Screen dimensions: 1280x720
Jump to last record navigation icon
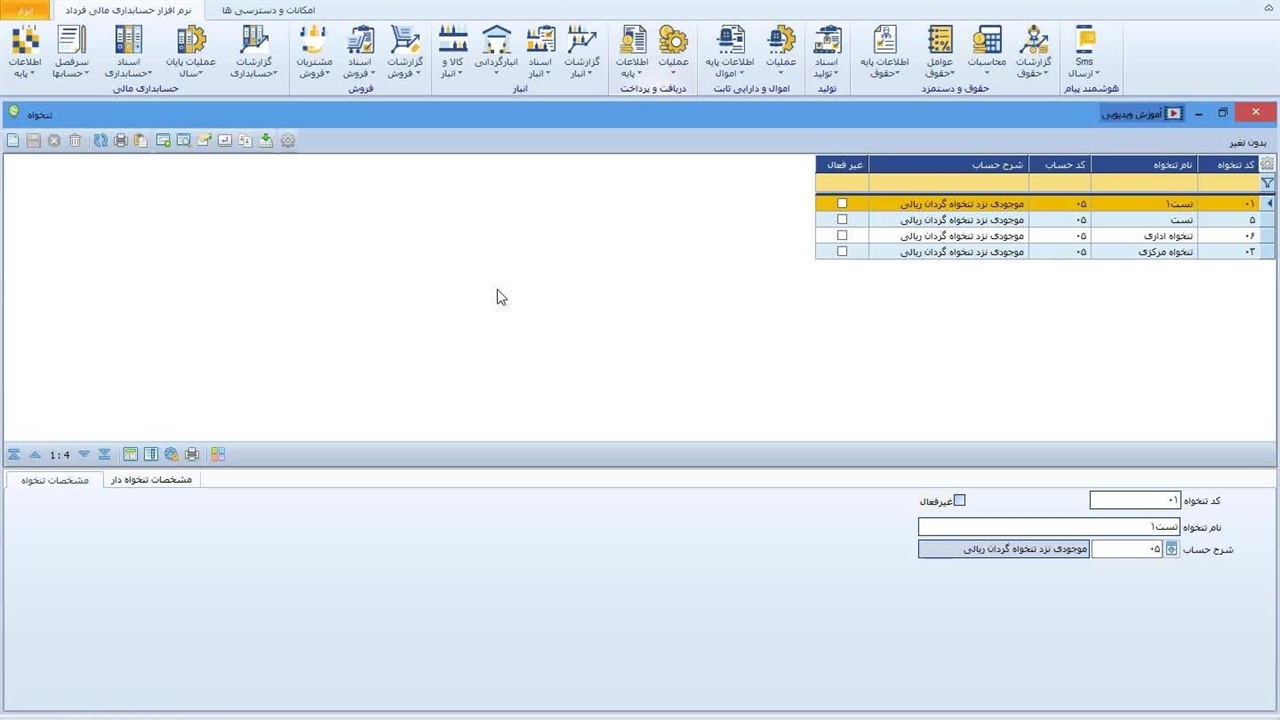click(104, 454)
